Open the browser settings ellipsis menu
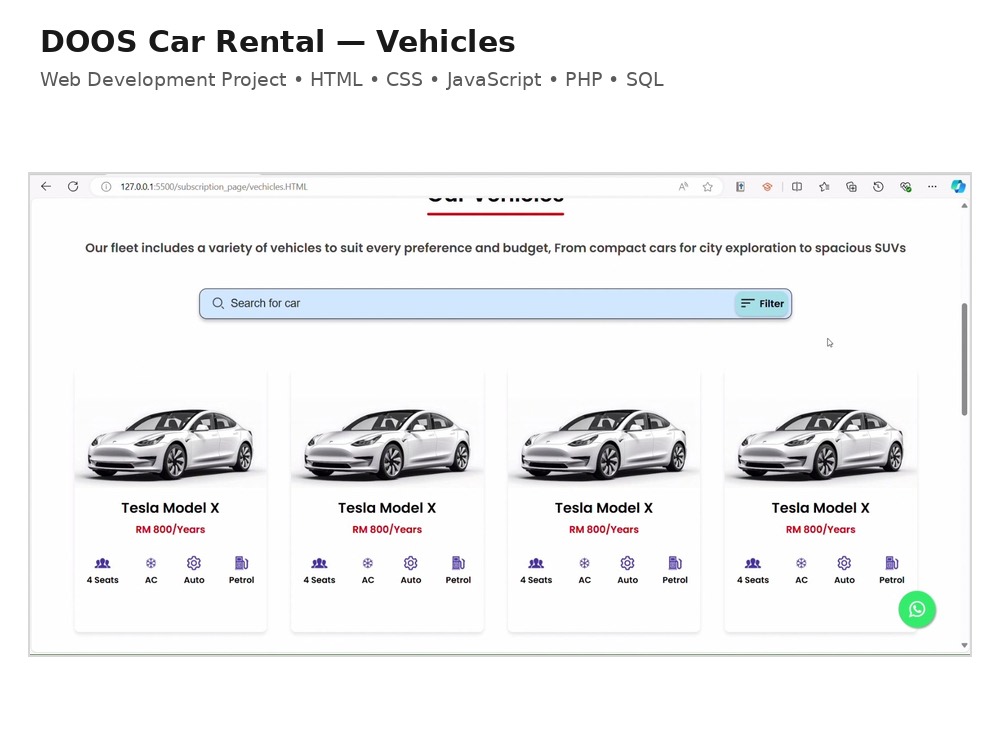1000x750 pixels. (x=932, y=187)
